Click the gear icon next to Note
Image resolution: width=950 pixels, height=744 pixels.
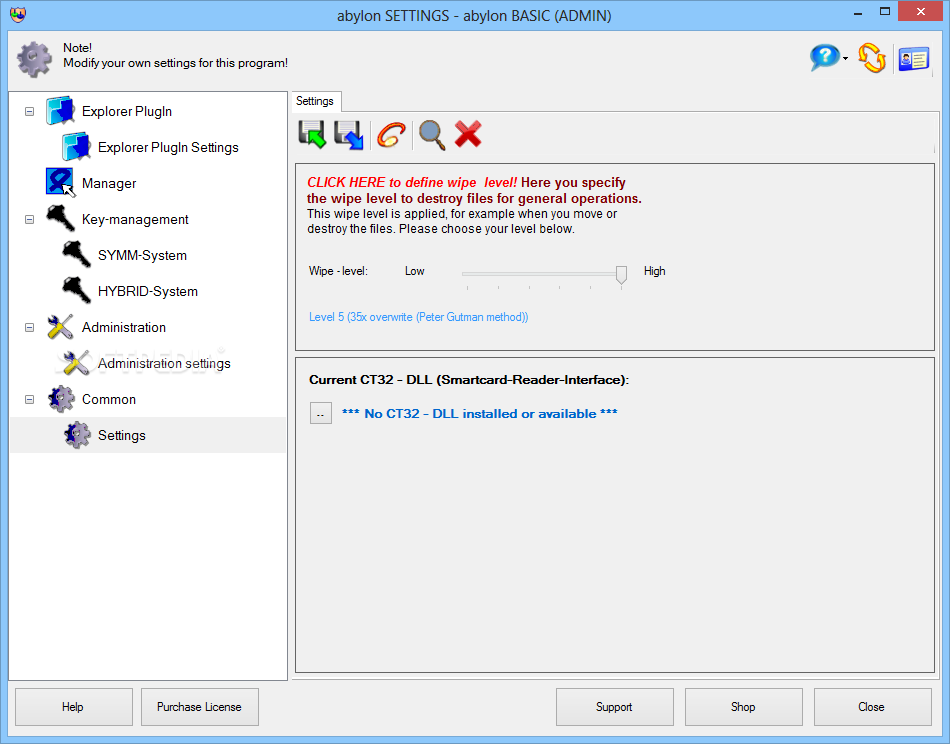tap(34, 59)
